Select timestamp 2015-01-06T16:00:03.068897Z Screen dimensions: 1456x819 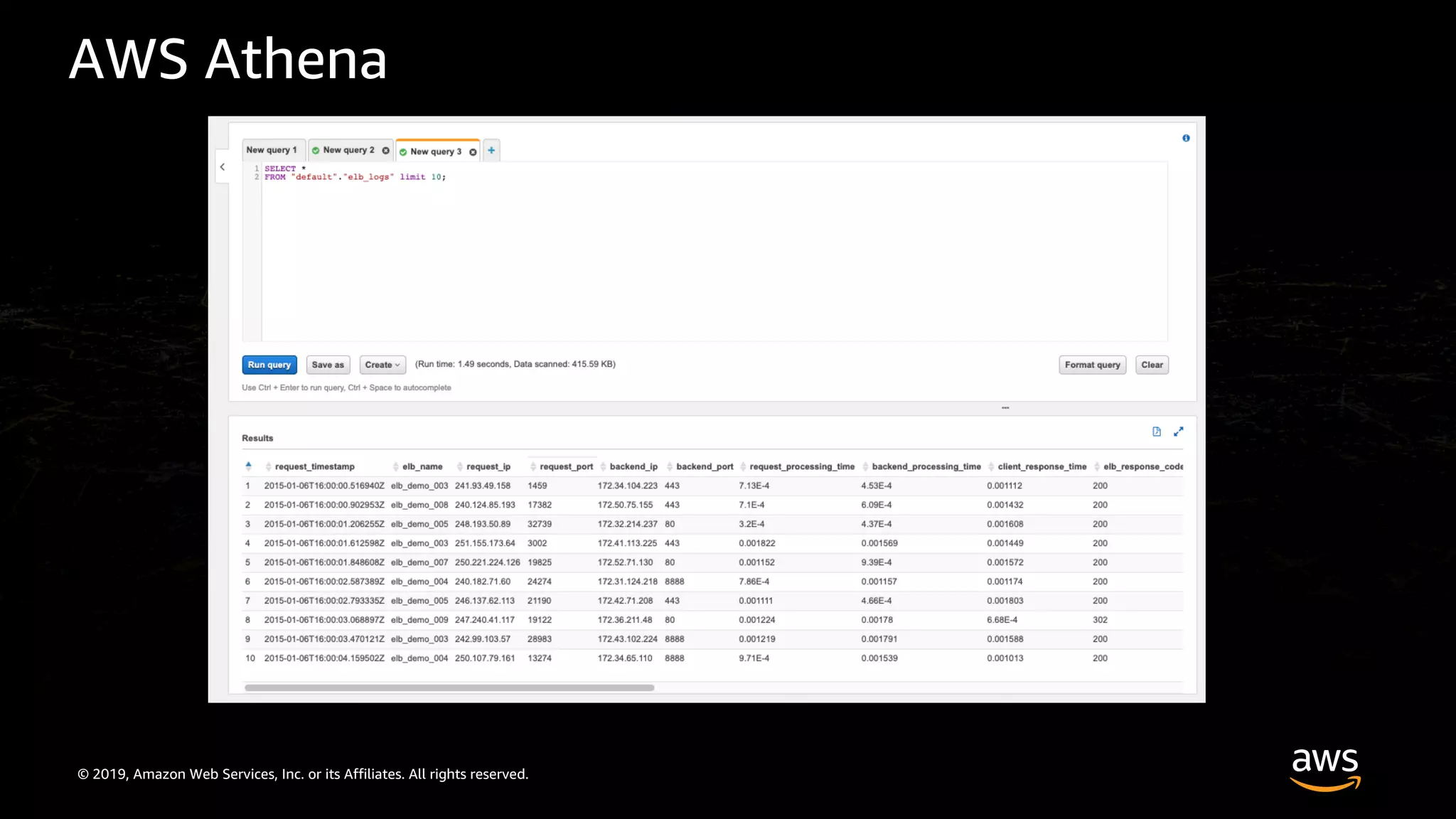click(324, 620)
